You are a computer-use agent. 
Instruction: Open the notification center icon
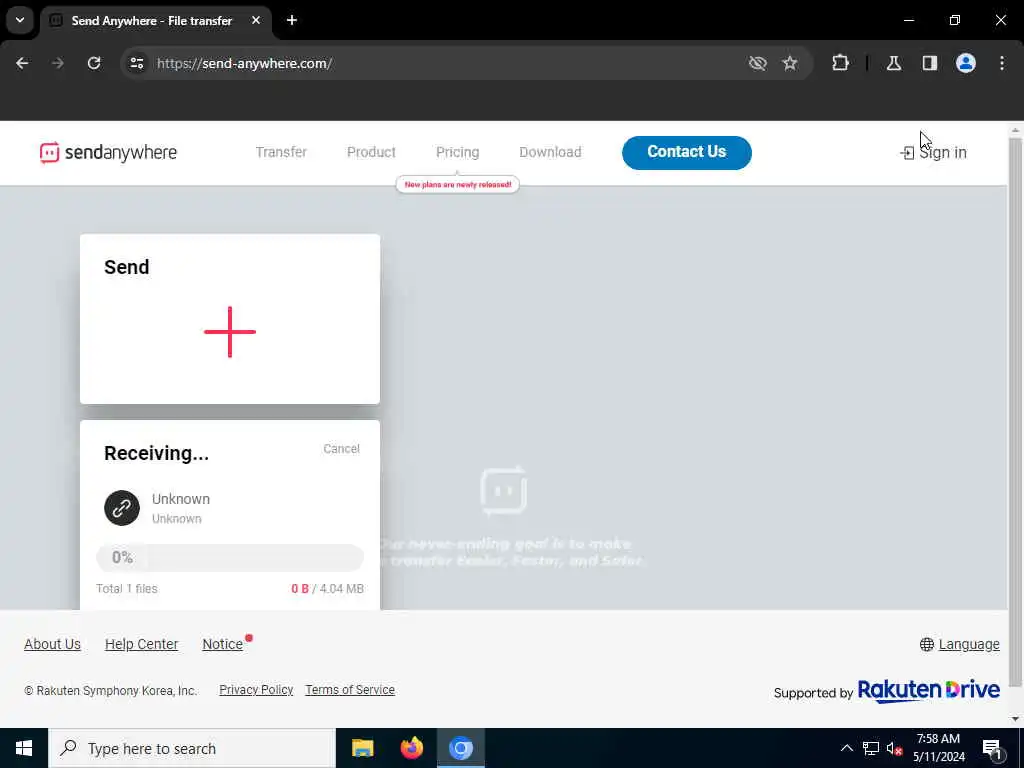coord(993,749)
